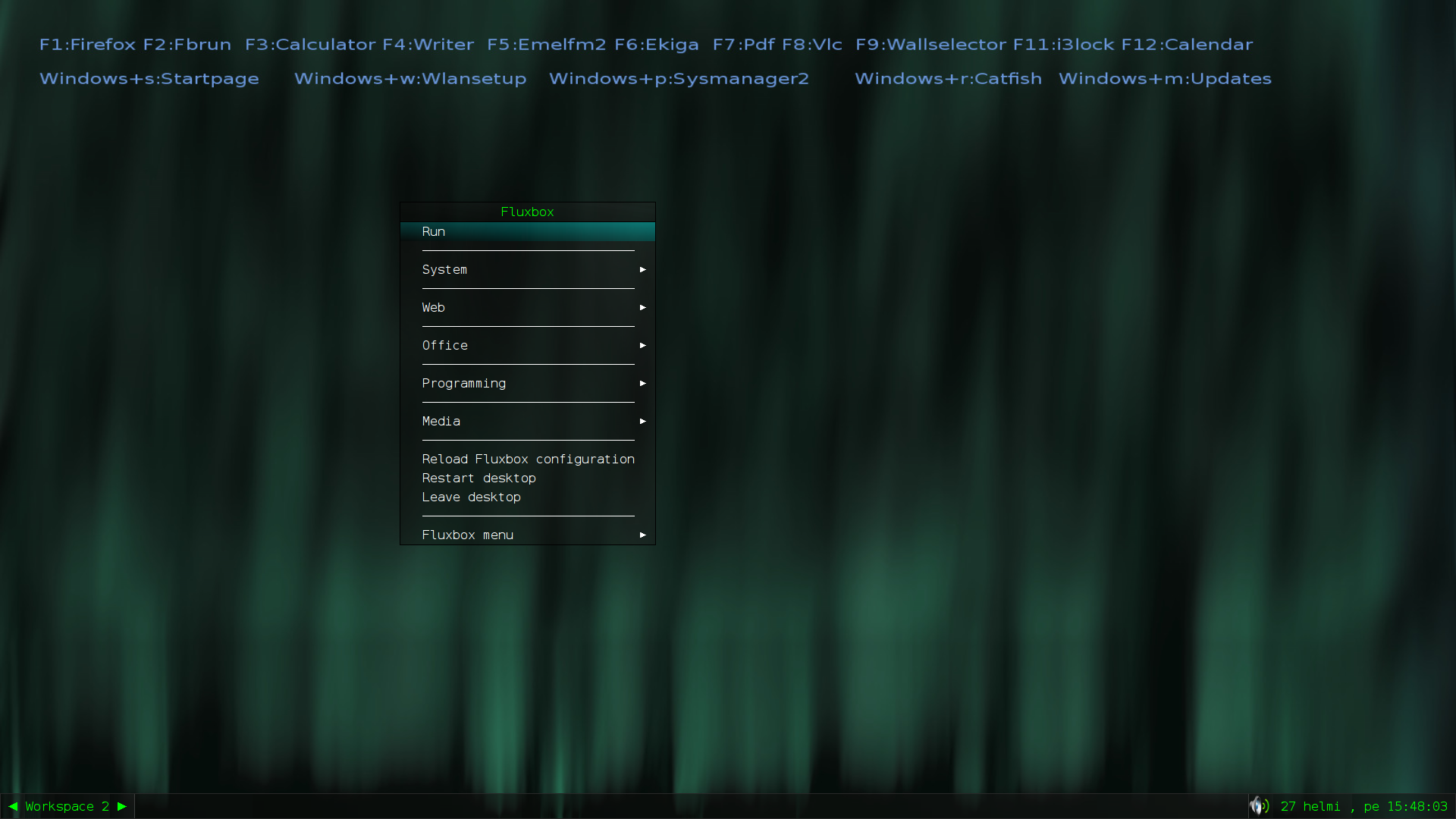Click the F12:Calendar shortcut hint

1188,45
